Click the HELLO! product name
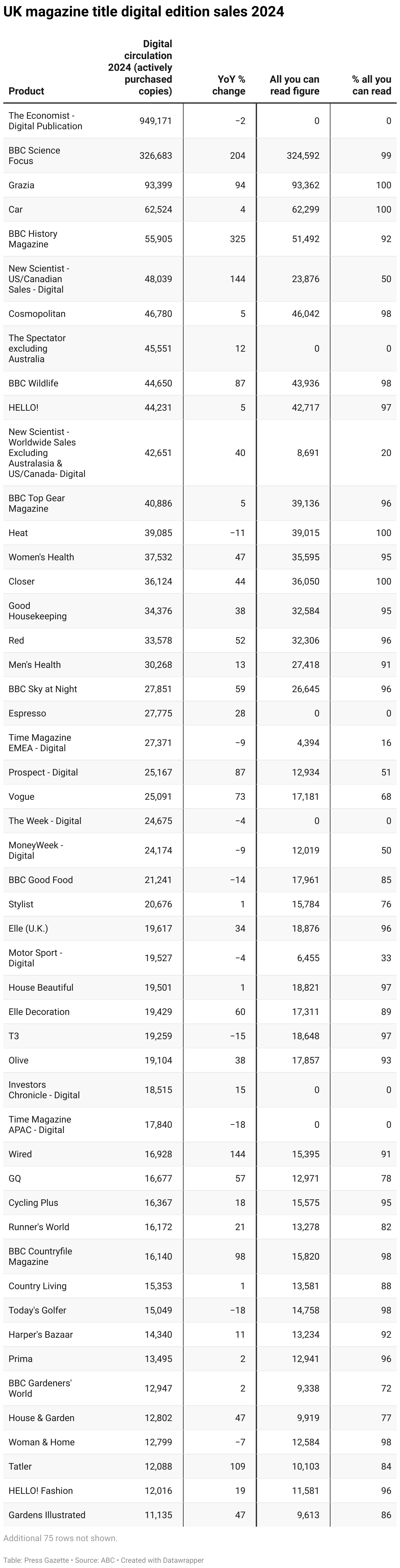 pyautogui.click(x=23, y=408)
